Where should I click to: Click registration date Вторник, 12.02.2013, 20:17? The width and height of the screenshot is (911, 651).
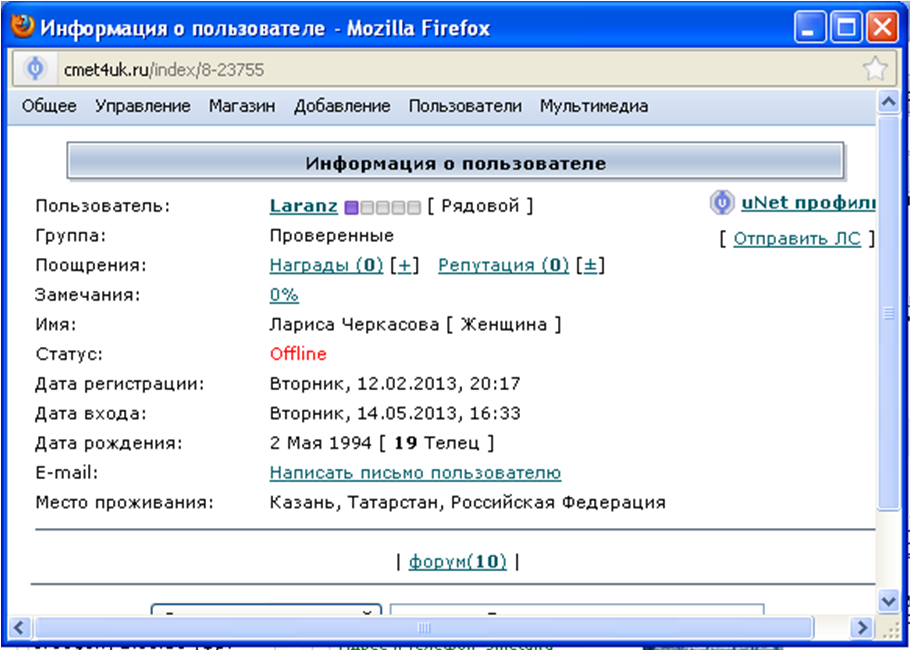click(x=395, y=384)
